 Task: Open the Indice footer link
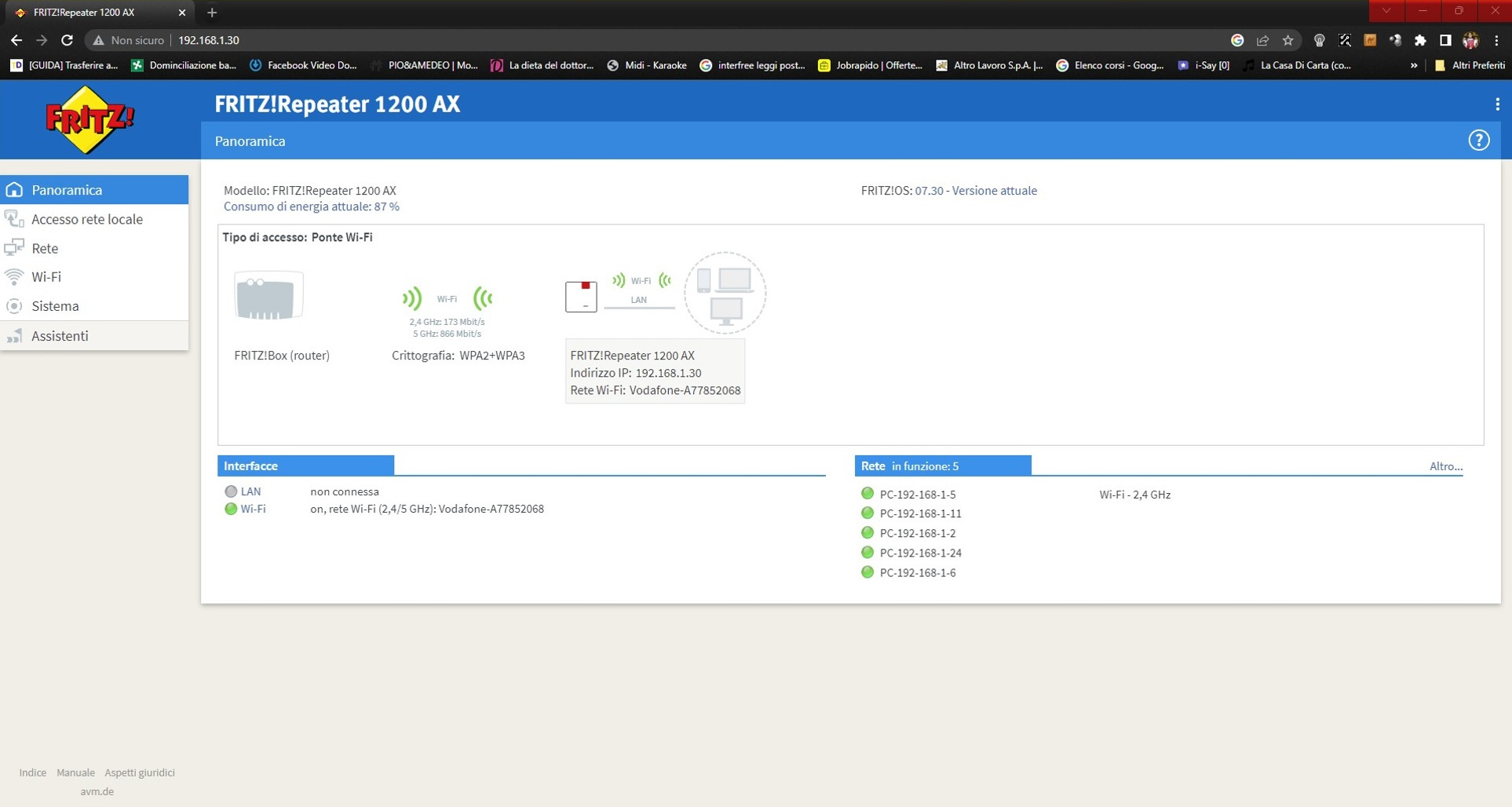[33, 772]
